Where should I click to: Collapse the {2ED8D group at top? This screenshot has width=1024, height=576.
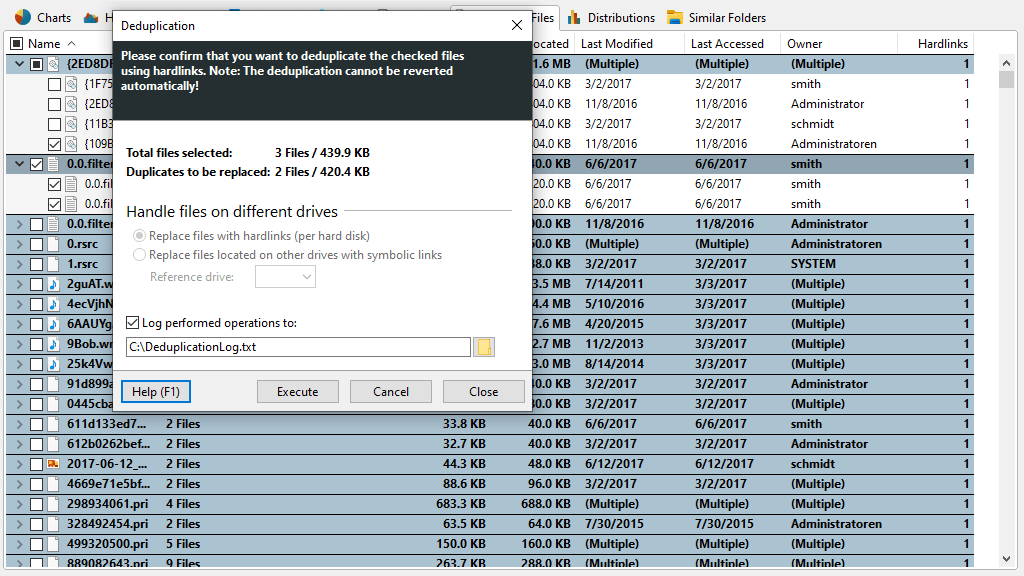click(18, 64)
